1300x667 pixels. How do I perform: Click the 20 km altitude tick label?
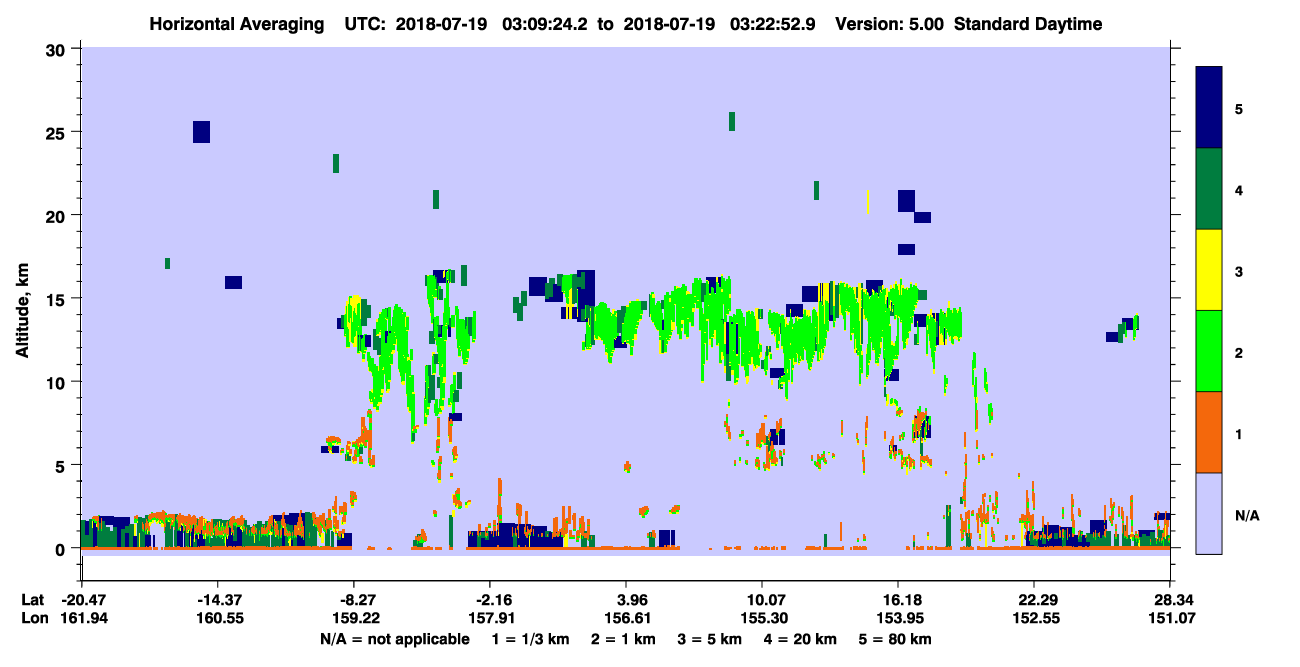[57, 215]
